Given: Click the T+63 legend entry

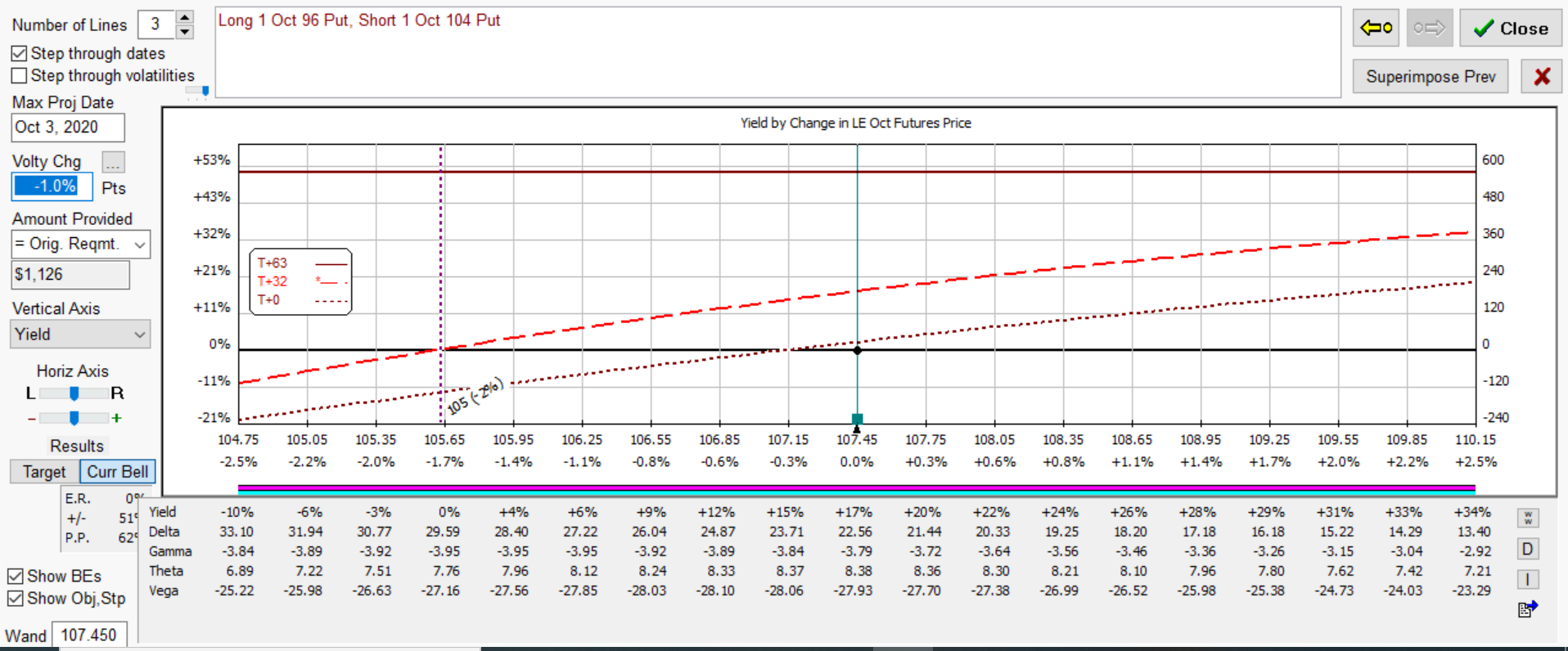Looking at the screenshot, I should point(300,263).
